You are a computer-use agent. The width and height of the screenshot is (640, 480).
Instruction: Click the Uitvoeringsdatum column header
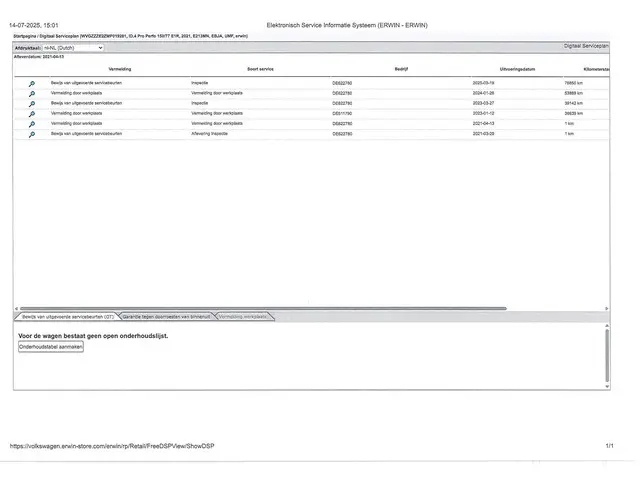pos(518,69)
